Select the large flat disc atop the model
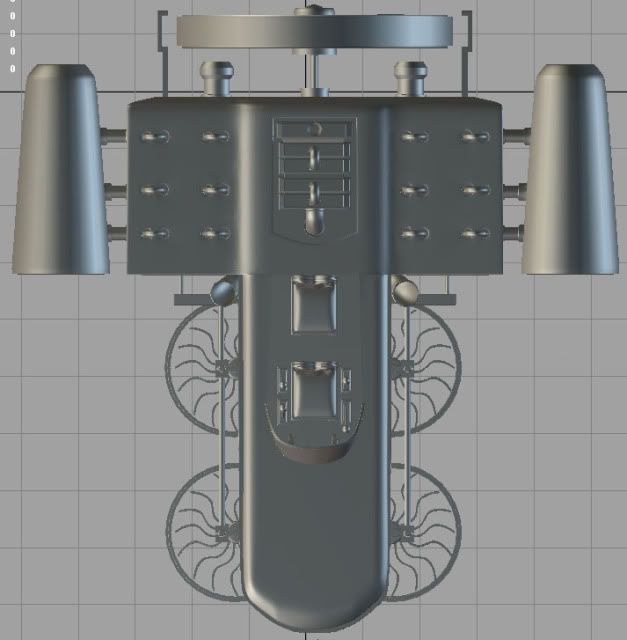 coord(315,31)
